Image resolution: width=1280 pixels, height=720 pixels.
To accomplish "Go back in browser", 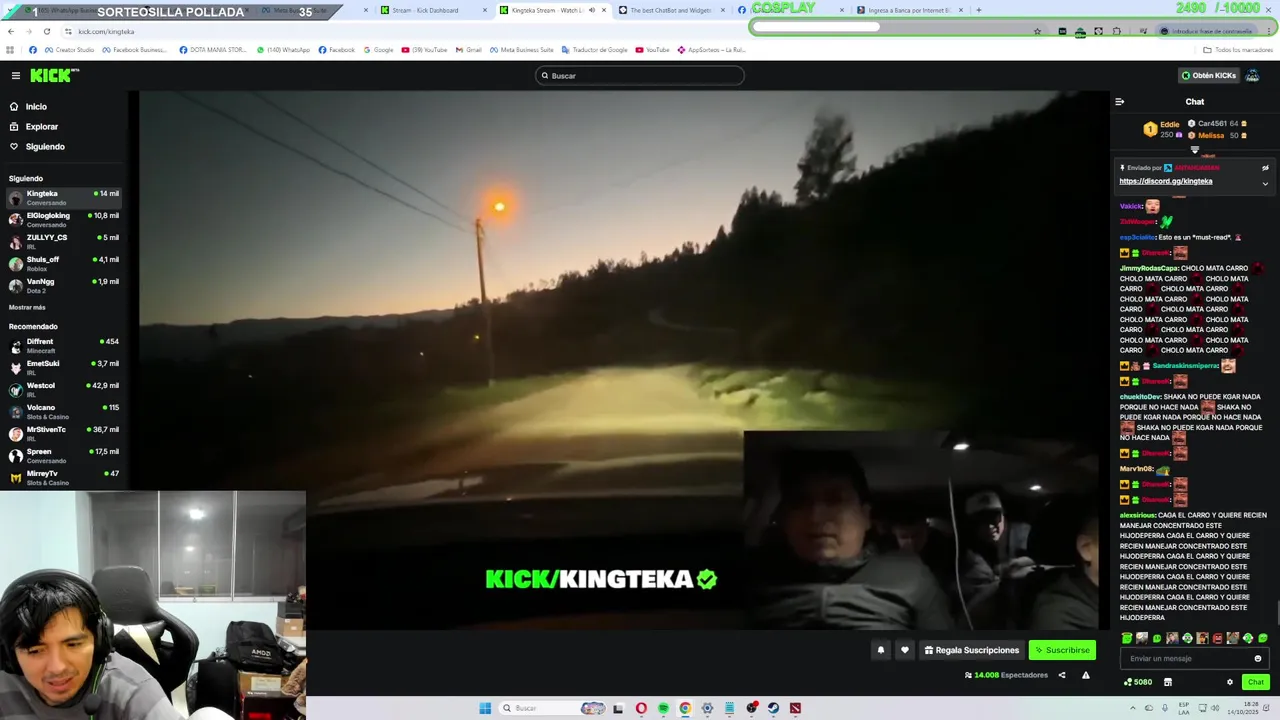I will pyautogui.click(x=11, y=31).
